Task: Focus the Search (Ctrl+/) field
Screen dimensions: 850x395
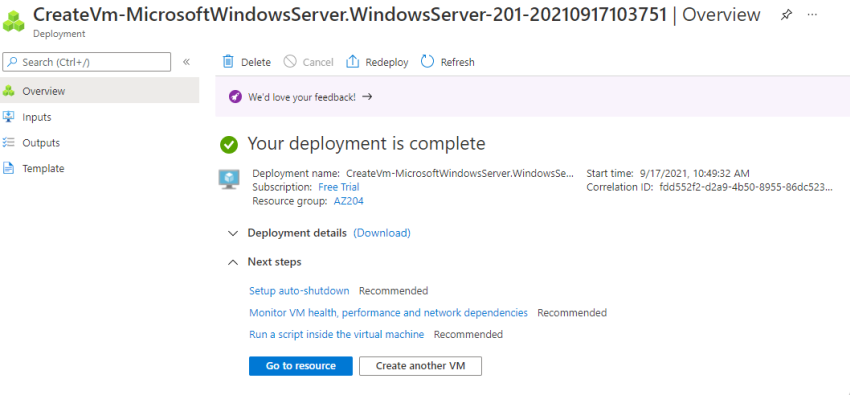Action: (x=87, y=62)
